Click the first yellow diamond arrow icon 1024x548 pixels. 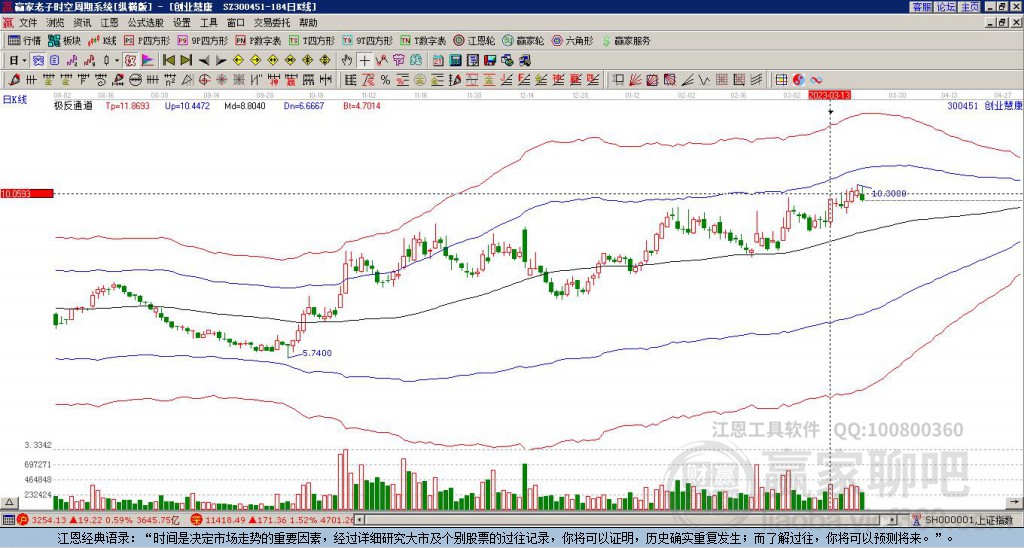(x=238, y=61)
